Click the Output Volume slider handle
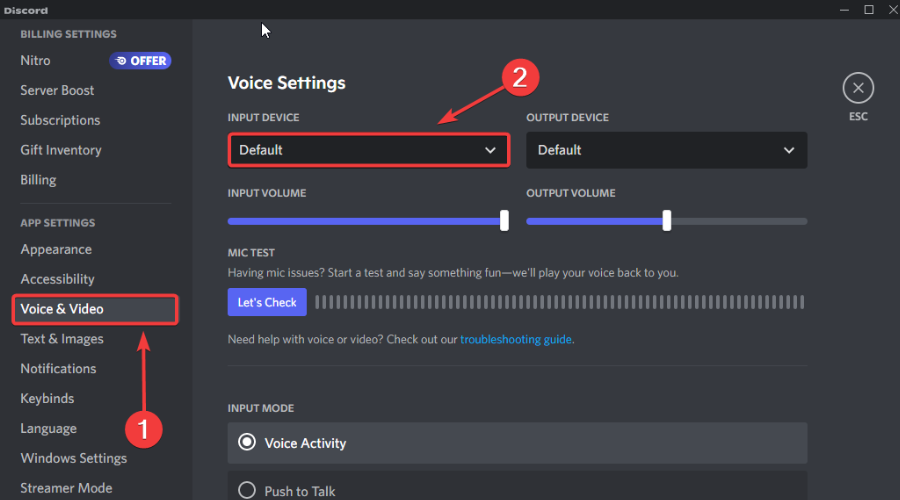Image resolution: width=900 pixels, height=500 pixels. point(666,220)
